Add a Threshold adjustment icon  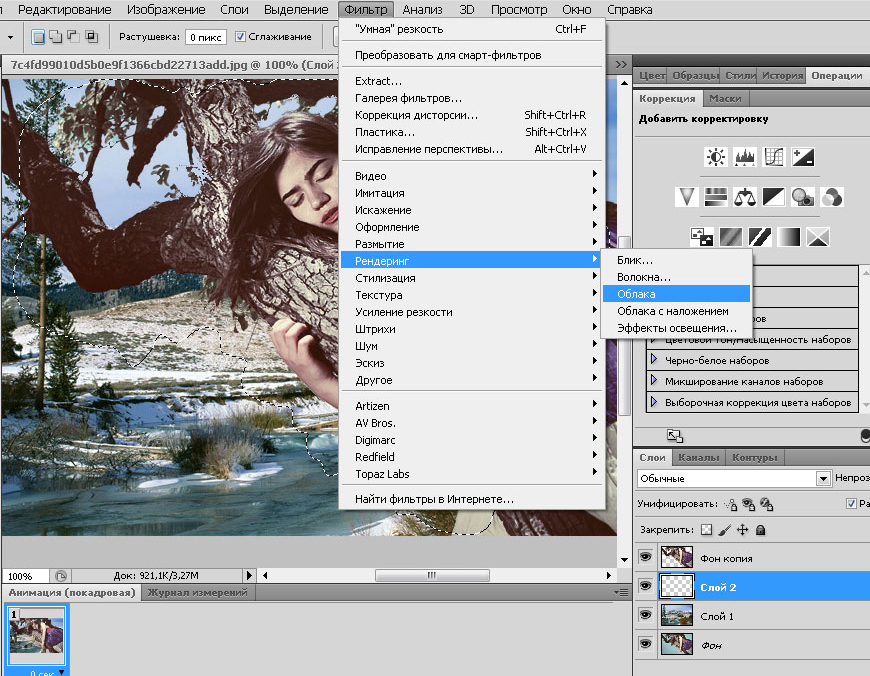(760, 237)
